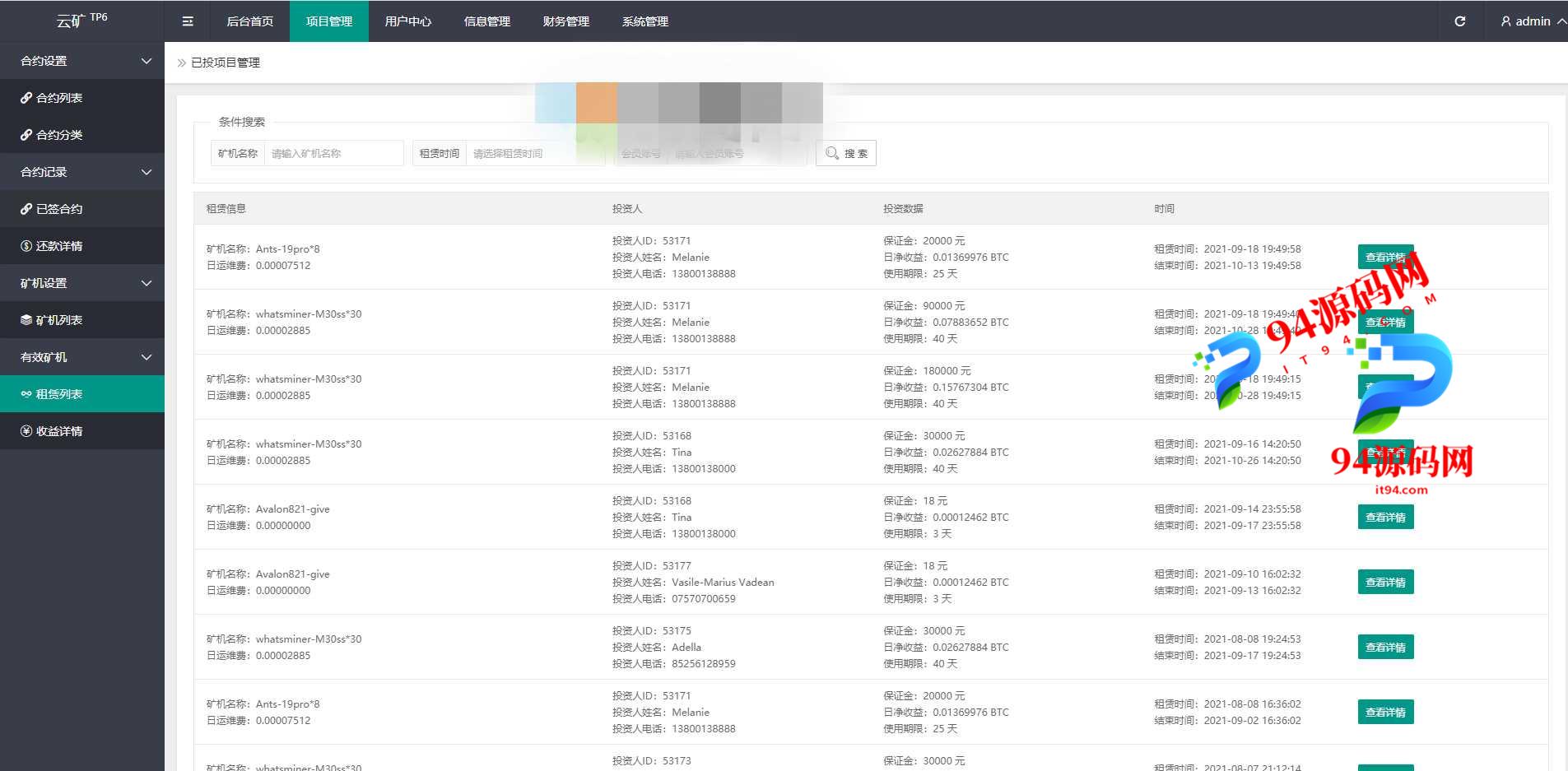The height and width of the screenshot is (771, 1568).
Task: Click the 已投项目管理 breadcrumb
Action: pos(226,63)
